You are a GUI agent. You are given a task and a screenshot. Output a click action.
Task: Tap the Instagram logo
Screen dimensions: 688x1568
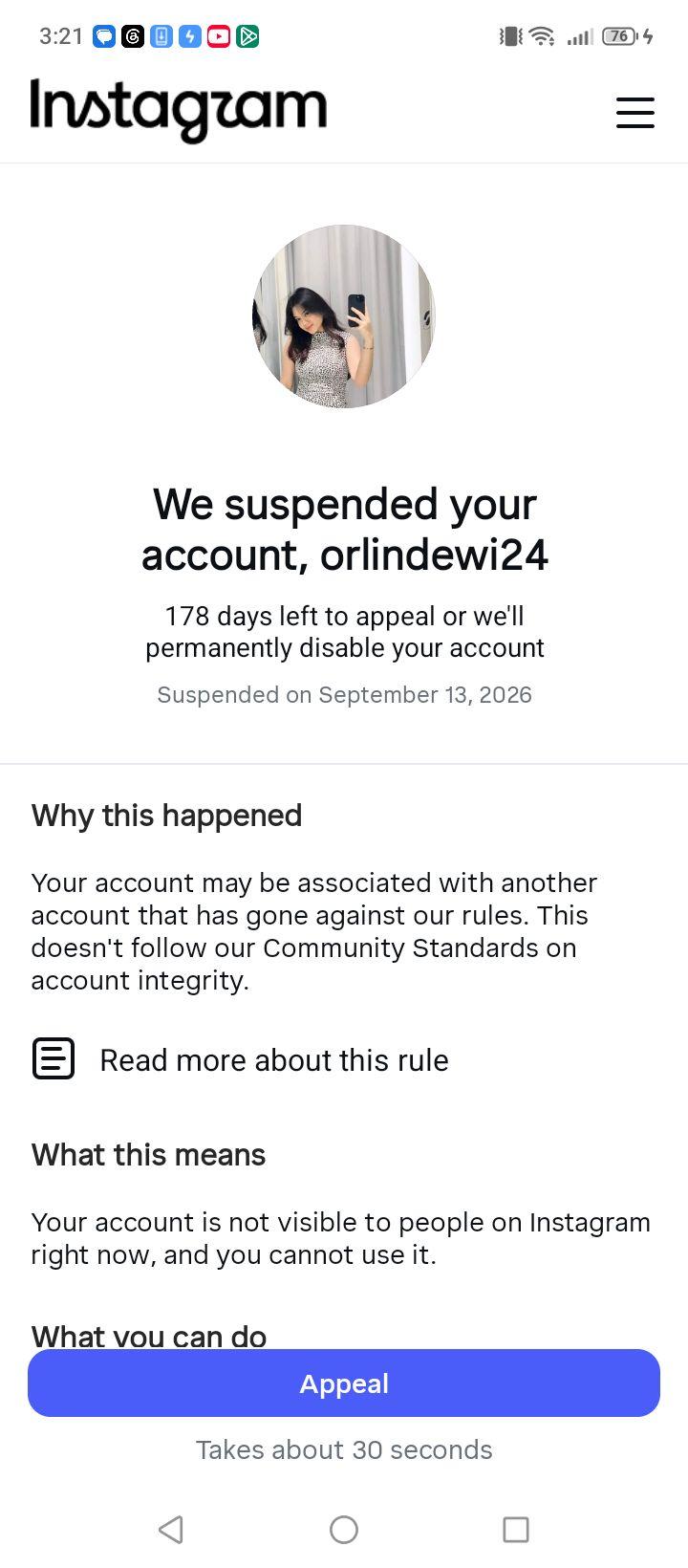(x=179, y=111)
